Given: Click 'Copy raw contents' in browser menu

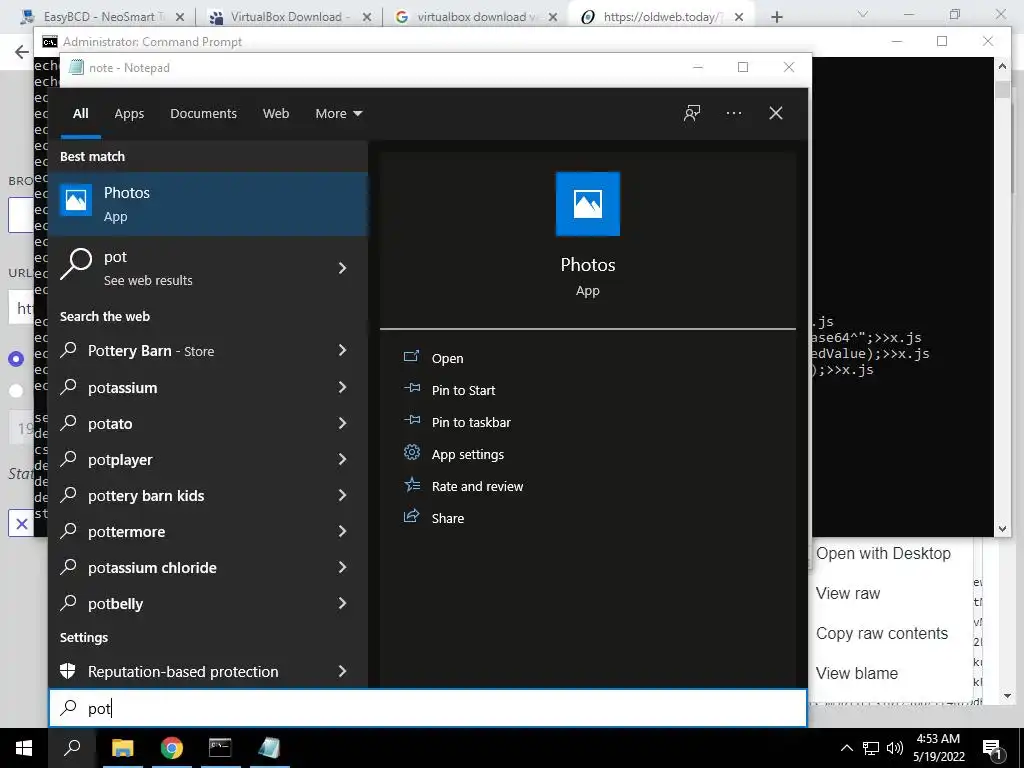Looking at the screenshot, I should click(882, 633).
